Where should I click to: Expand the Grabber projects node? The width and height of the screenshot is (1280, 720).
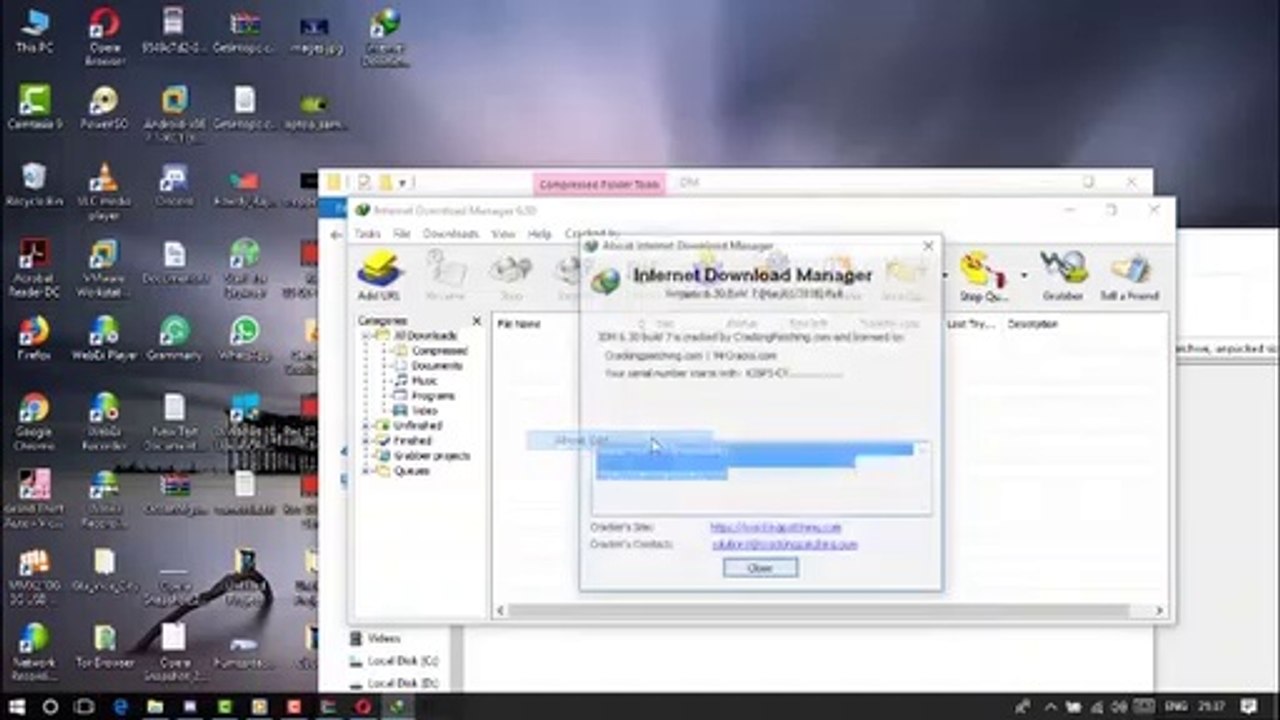tap(367, 456)
